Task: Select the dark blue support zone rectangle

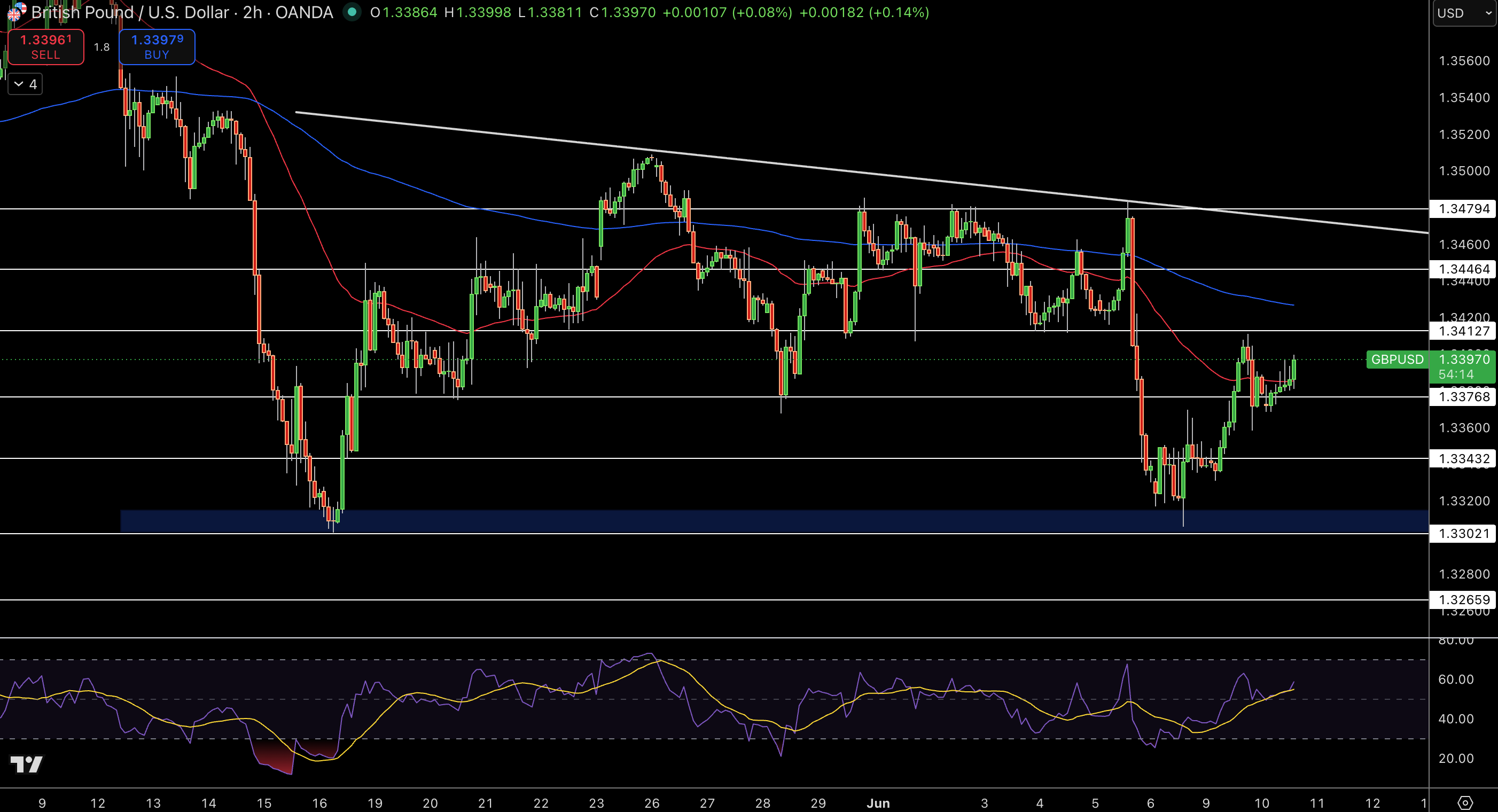Action: click(774, 521)
